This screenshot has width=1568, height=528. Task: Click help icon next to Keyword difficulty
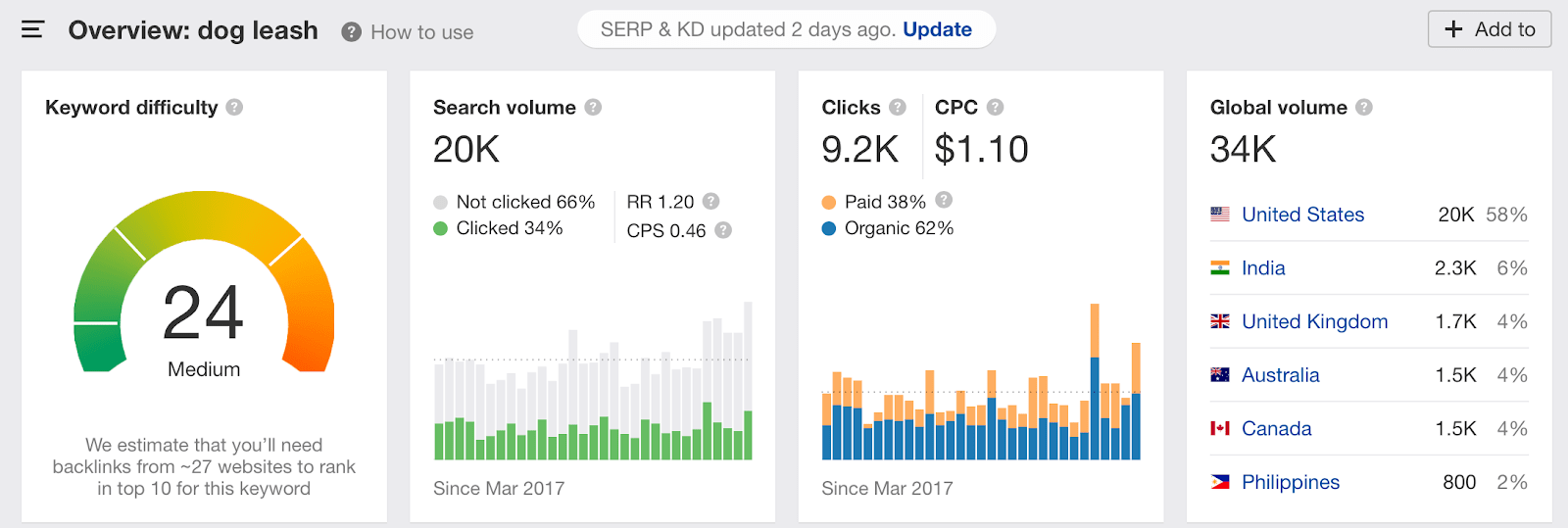point(234,107)
